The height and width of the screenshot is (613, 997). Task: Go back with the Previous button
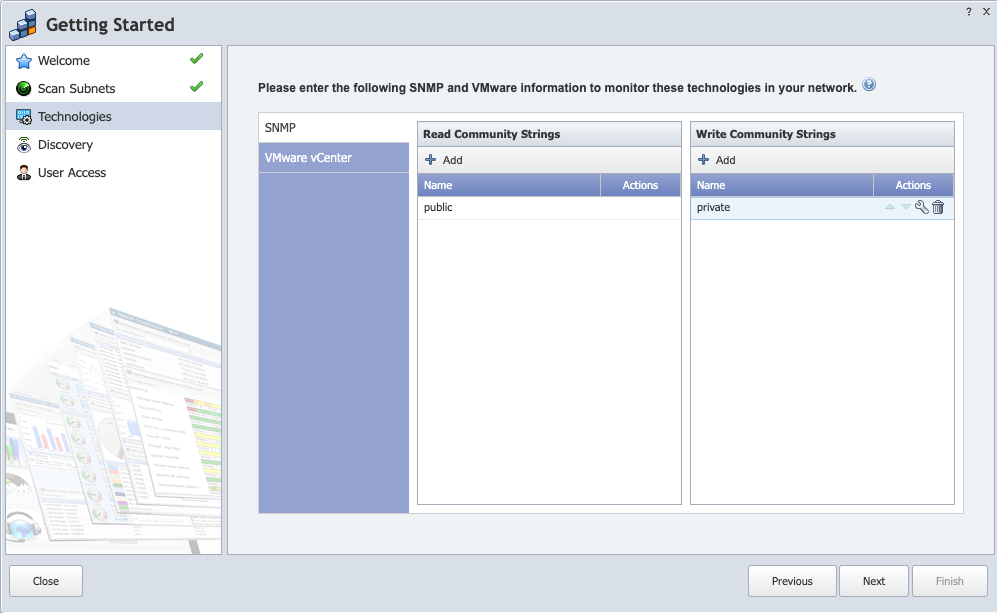(792, 581)
